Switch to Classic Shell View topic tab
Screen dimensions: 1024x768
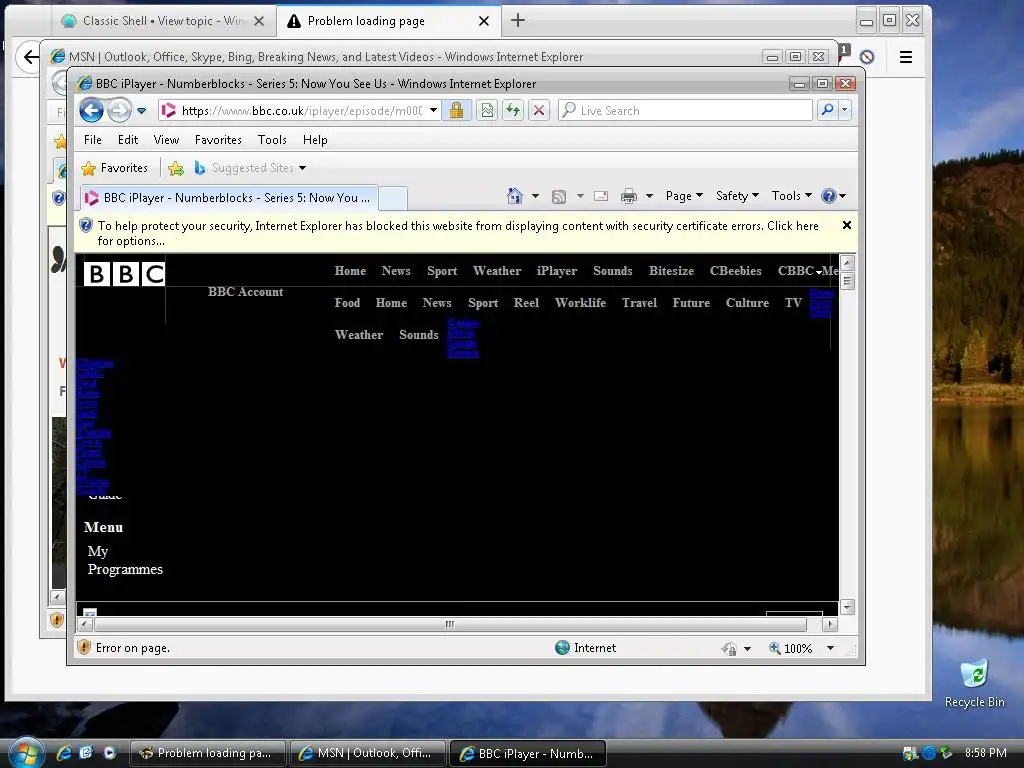[x=163, y=21]
